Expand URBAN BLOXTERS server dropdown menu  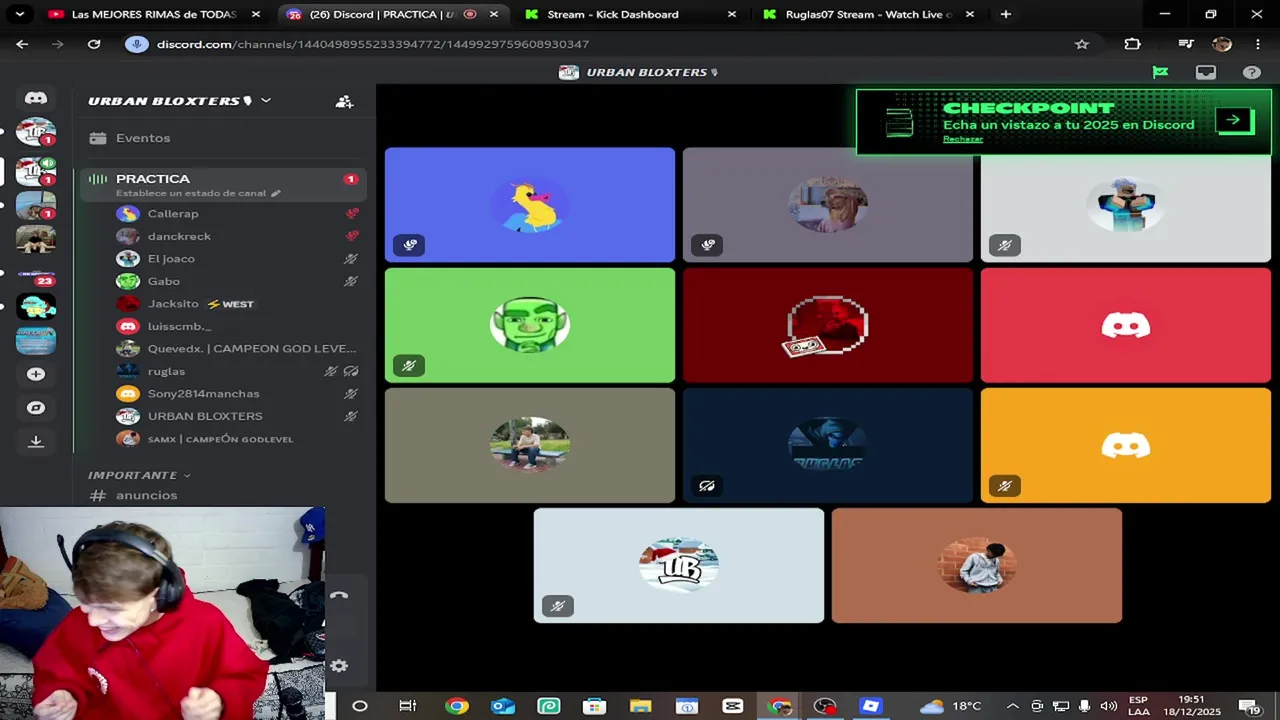tap(265, 101)
